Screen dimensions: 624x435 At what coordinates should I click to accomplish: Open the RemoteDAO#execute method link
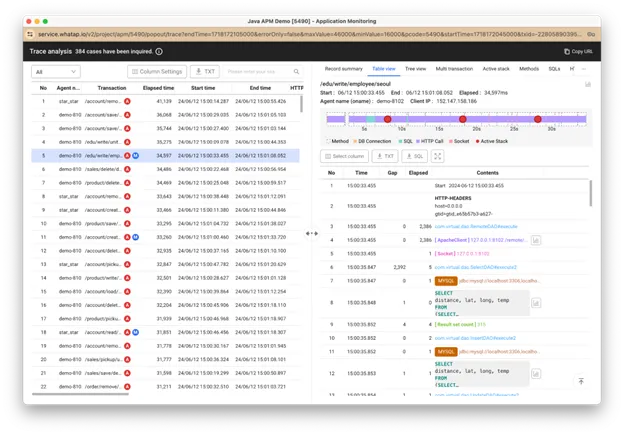coord(476,226)
